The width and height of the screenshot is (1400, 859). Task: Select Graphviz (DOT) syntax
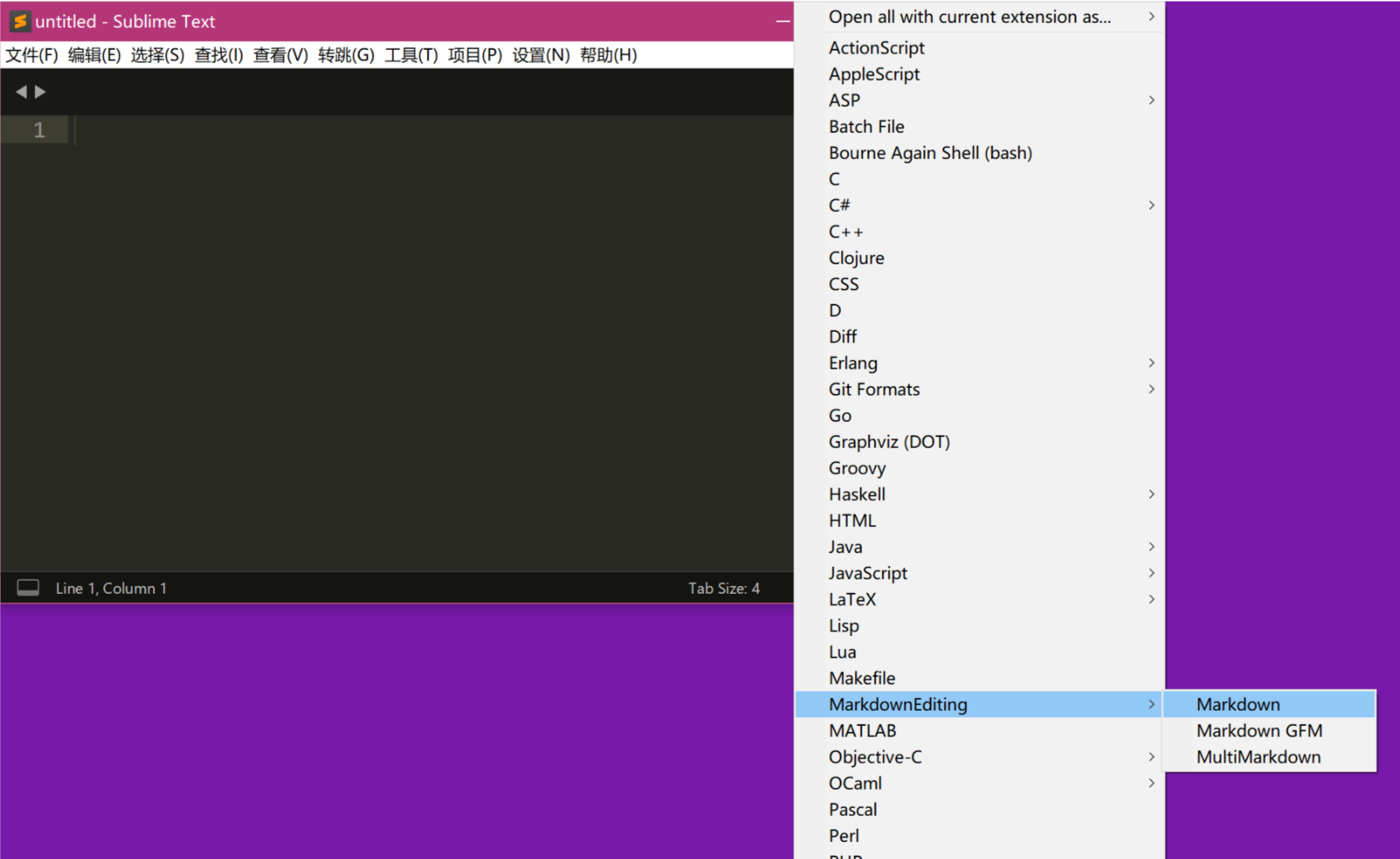[x=980, y=442]
